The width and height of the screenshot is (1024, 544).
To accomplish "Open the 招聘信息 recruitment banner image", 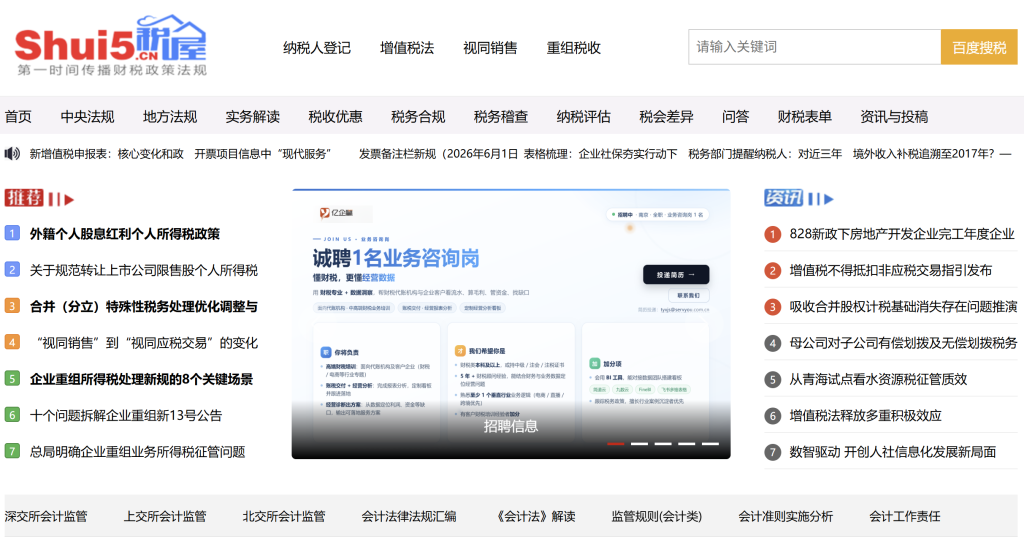I will point(511,324).
